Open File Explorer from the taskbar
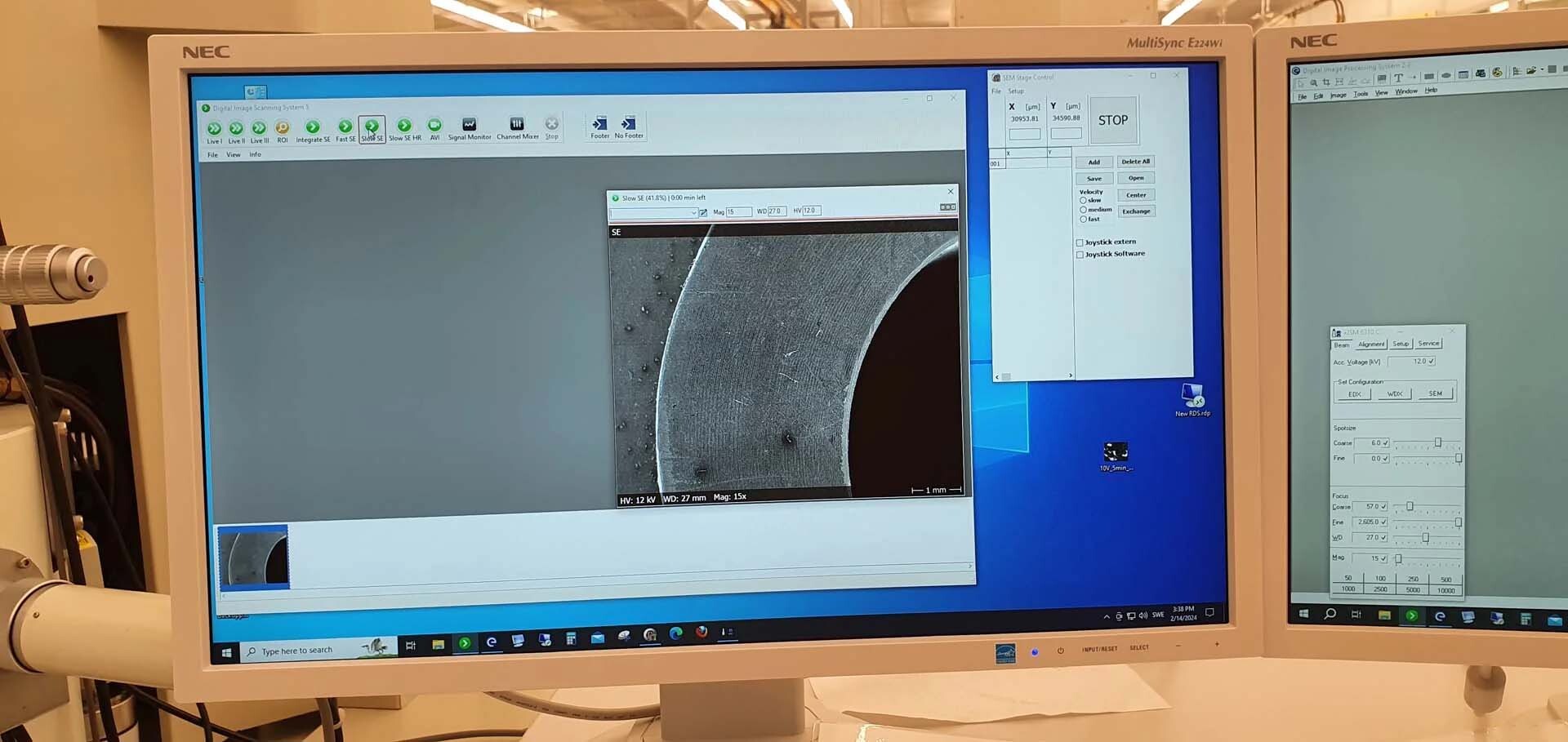Viewport: 1568px width, 742px height. tap(438, 644)
